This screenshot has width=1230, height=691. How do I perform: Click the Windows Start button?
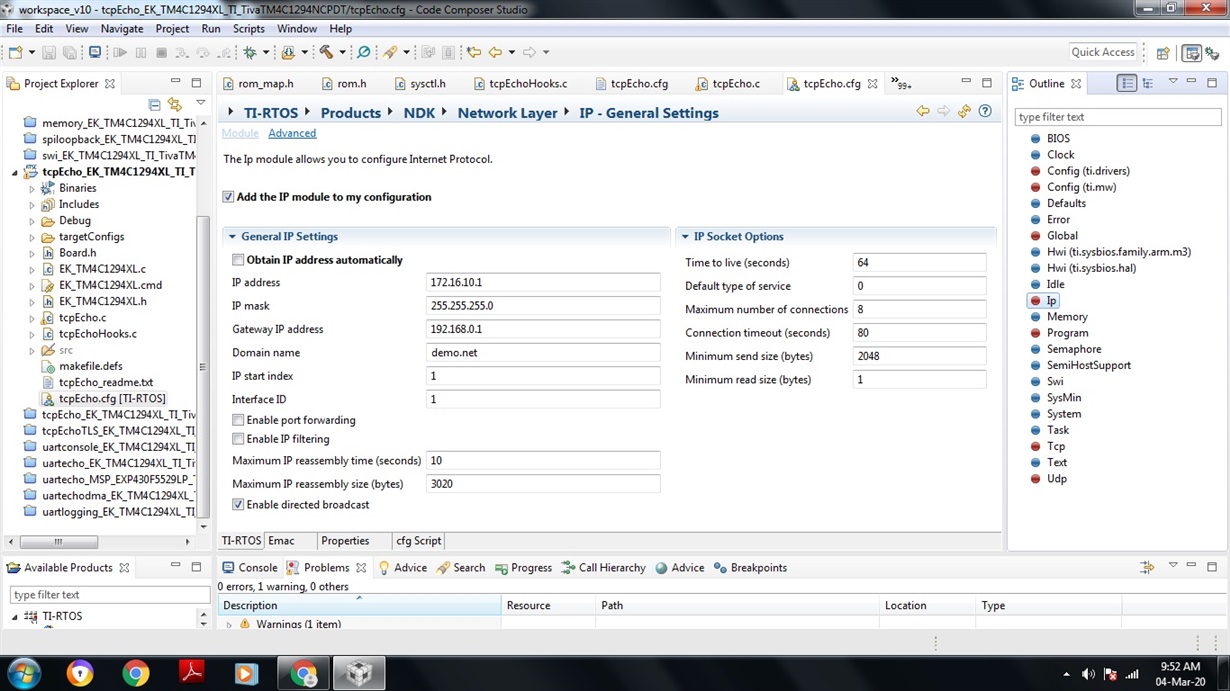[24, 674]
